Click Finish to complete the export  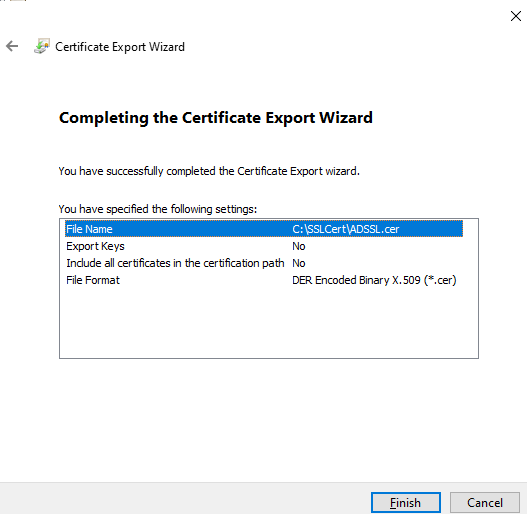[x=406, y=503]
